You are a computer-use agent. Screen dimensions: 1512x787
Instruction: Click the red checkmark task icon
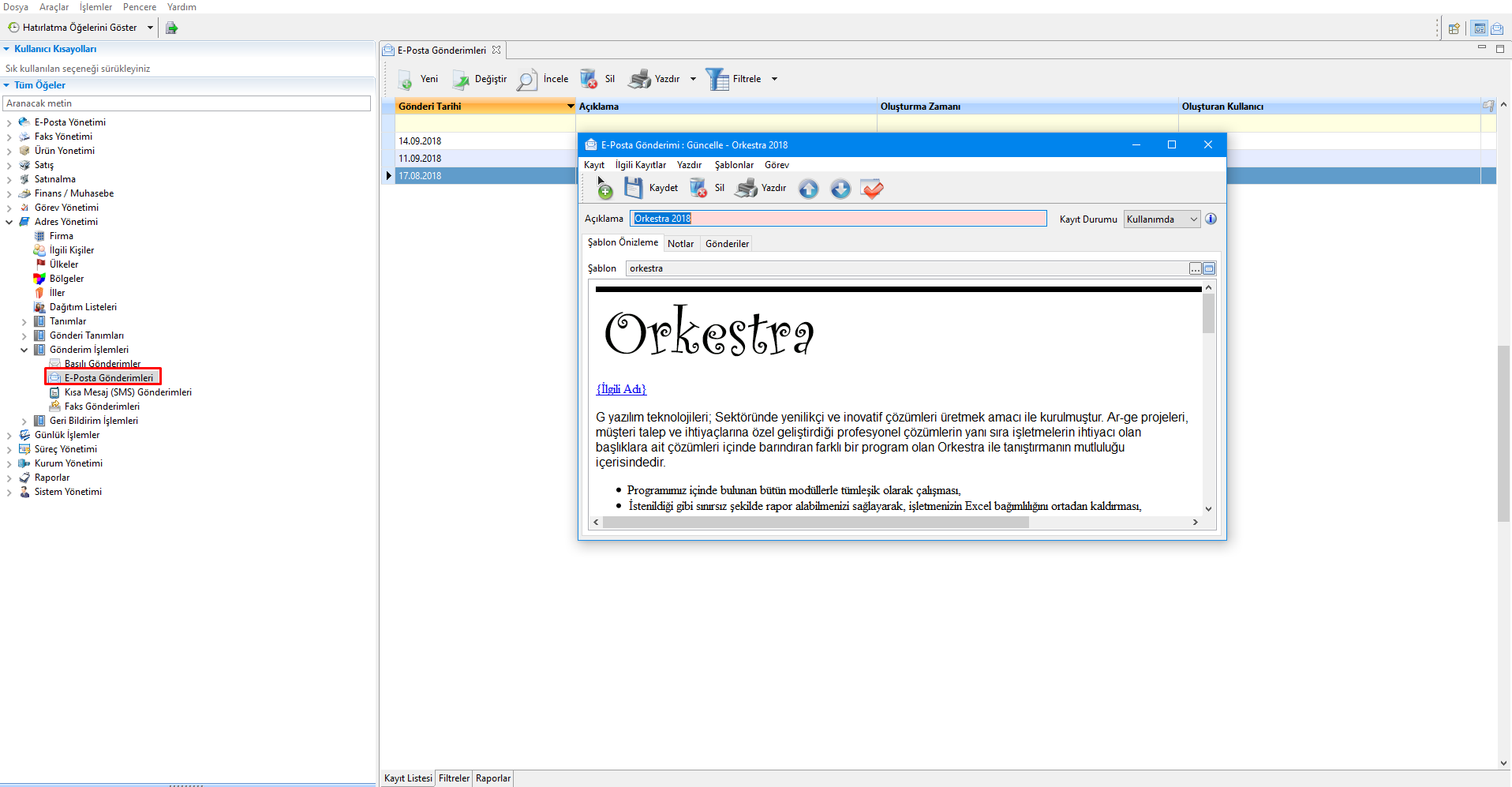872,189
